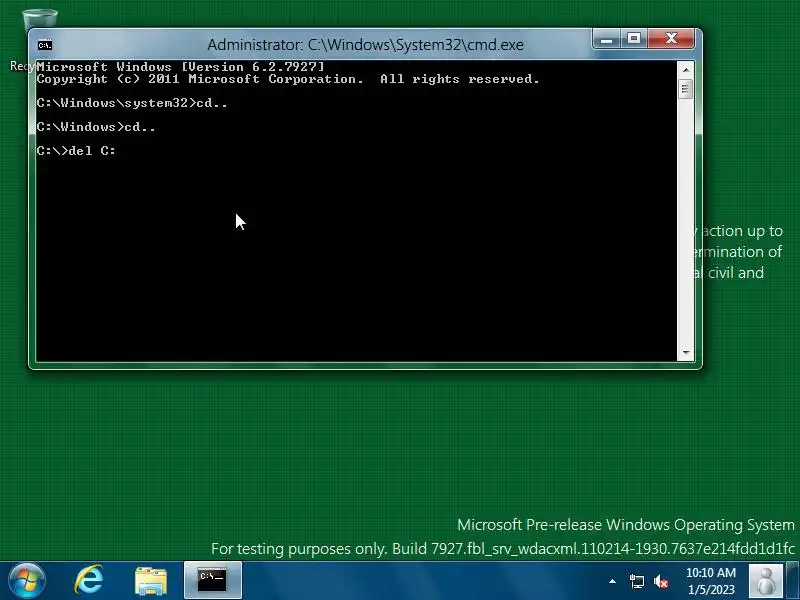Open Windows Explorer folder taskbar icon
The image size is (800, 600).
[x=151, y=581]
